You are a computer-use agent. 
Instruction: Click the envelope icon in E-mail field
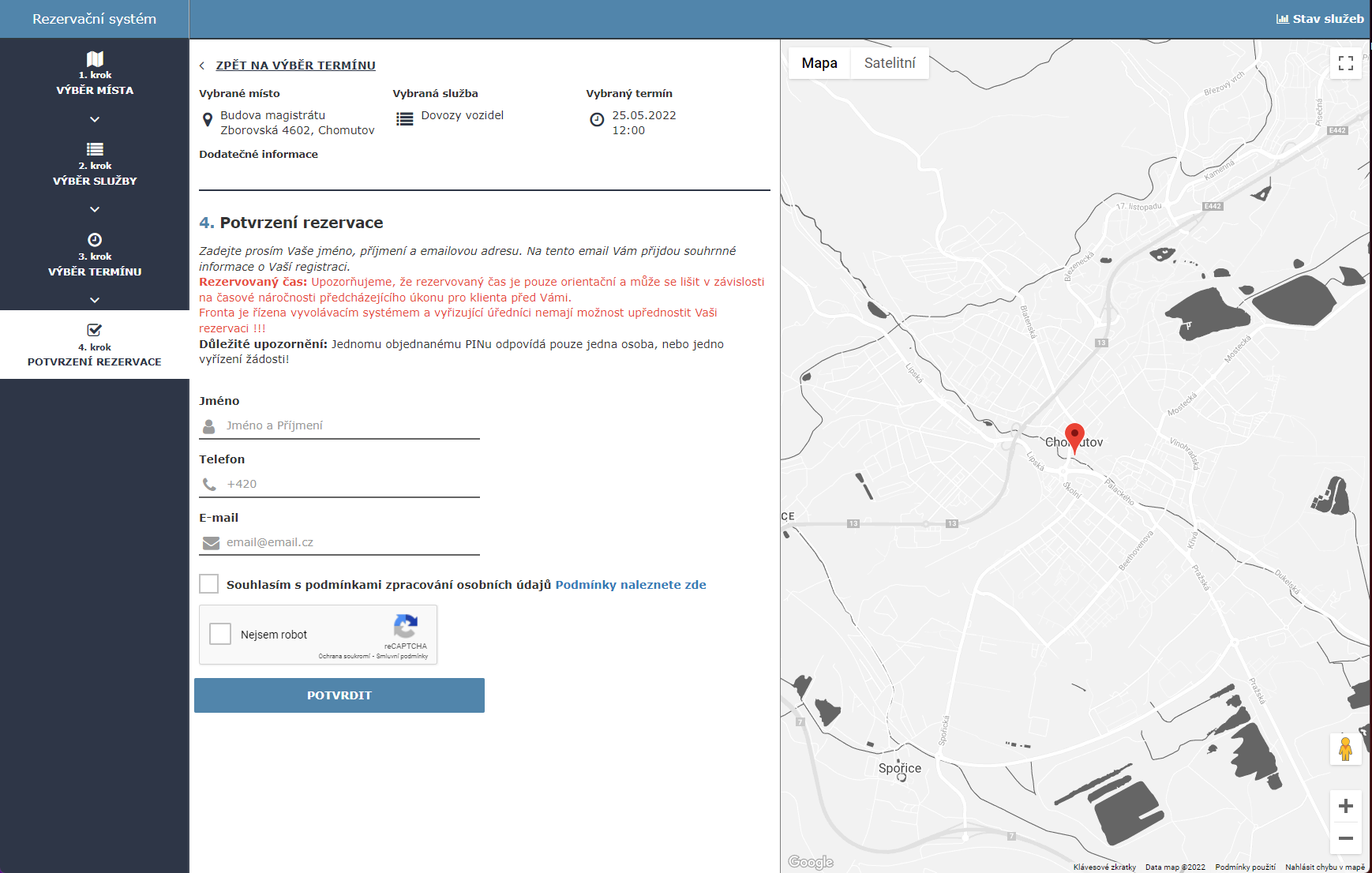pos(211,543)
